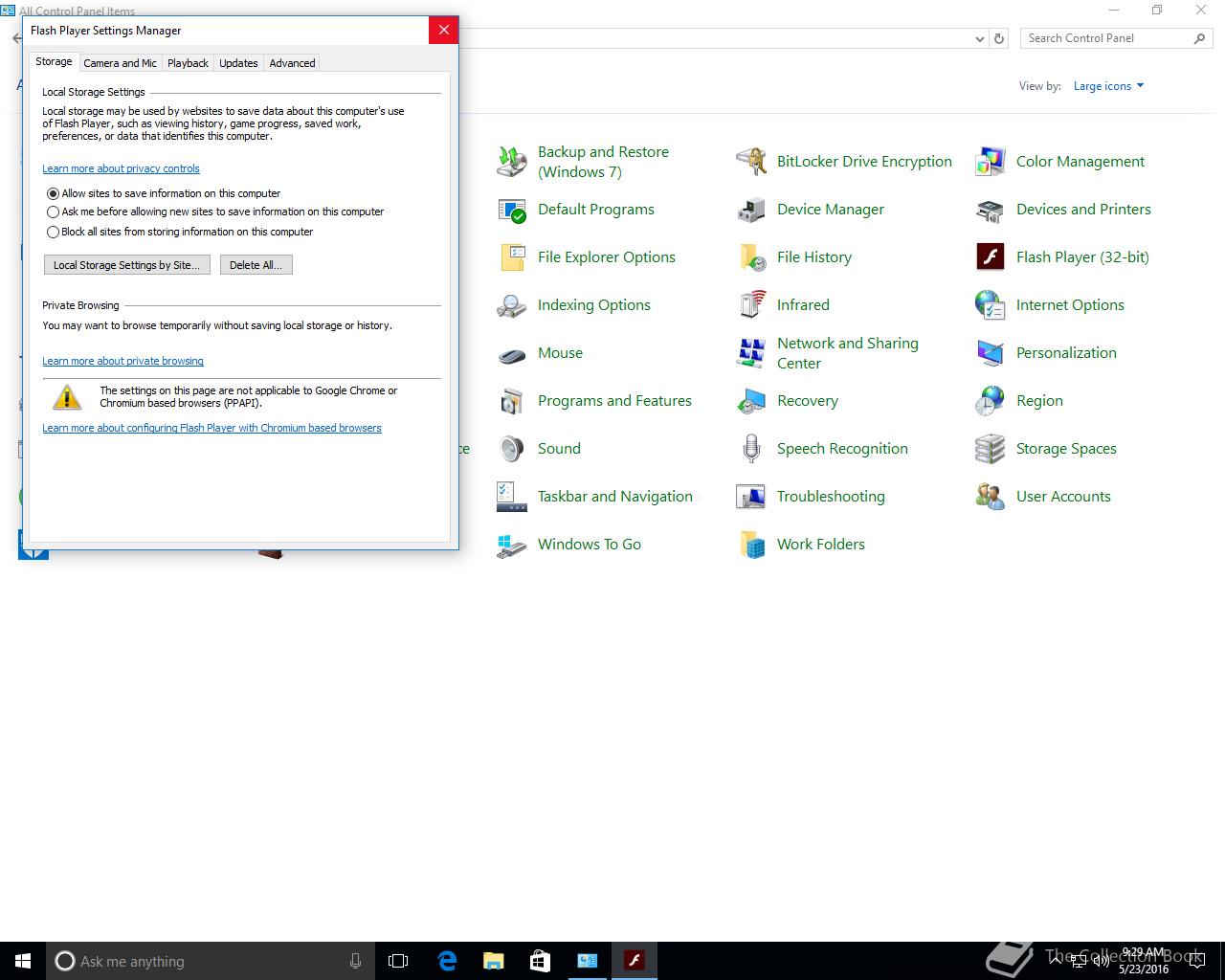Open the File History icon
Image resolution: width=1225 pixels, height=980 pixels.
click(x=751, y=257)
